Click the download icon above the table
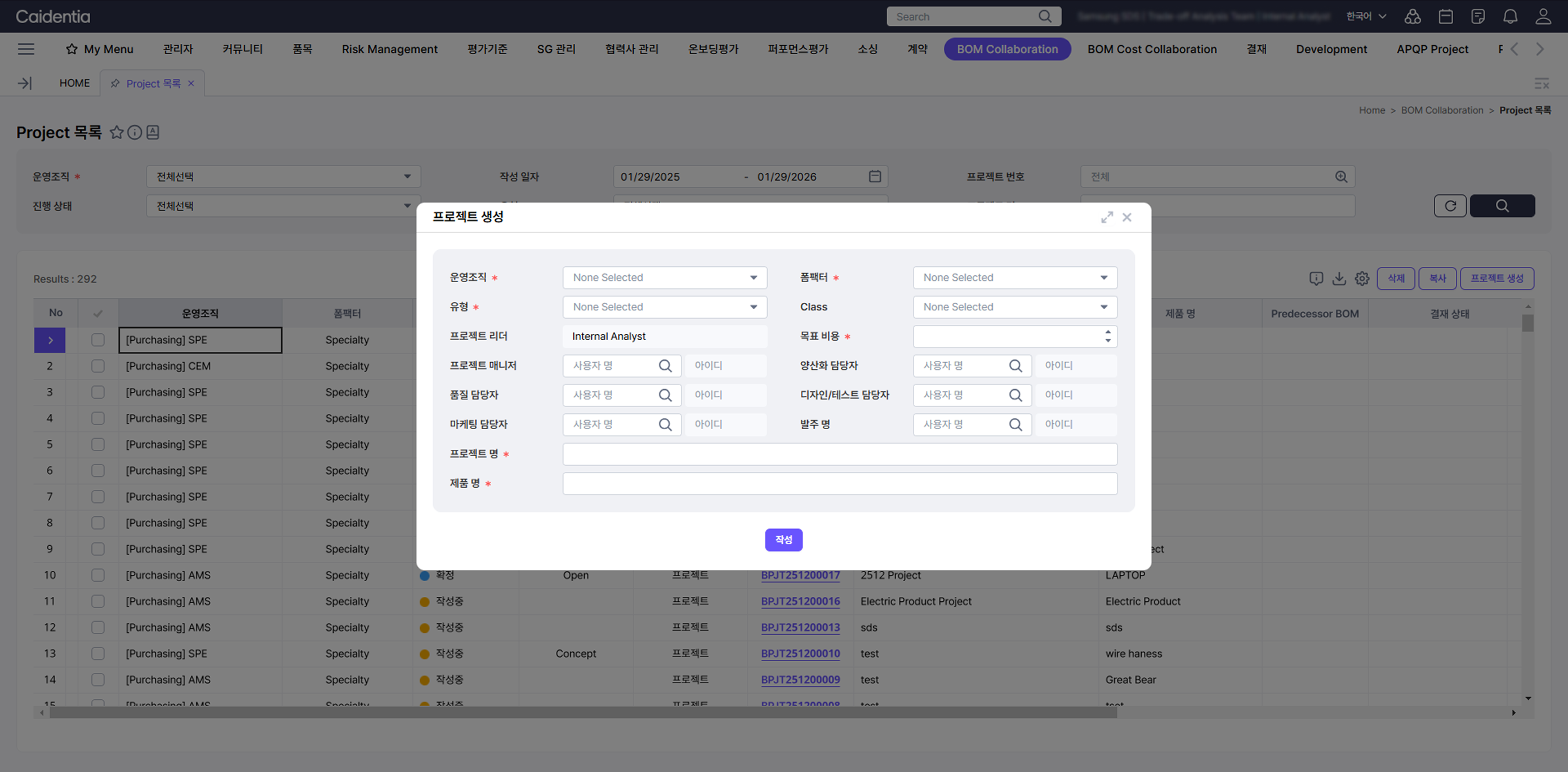 1339,278
